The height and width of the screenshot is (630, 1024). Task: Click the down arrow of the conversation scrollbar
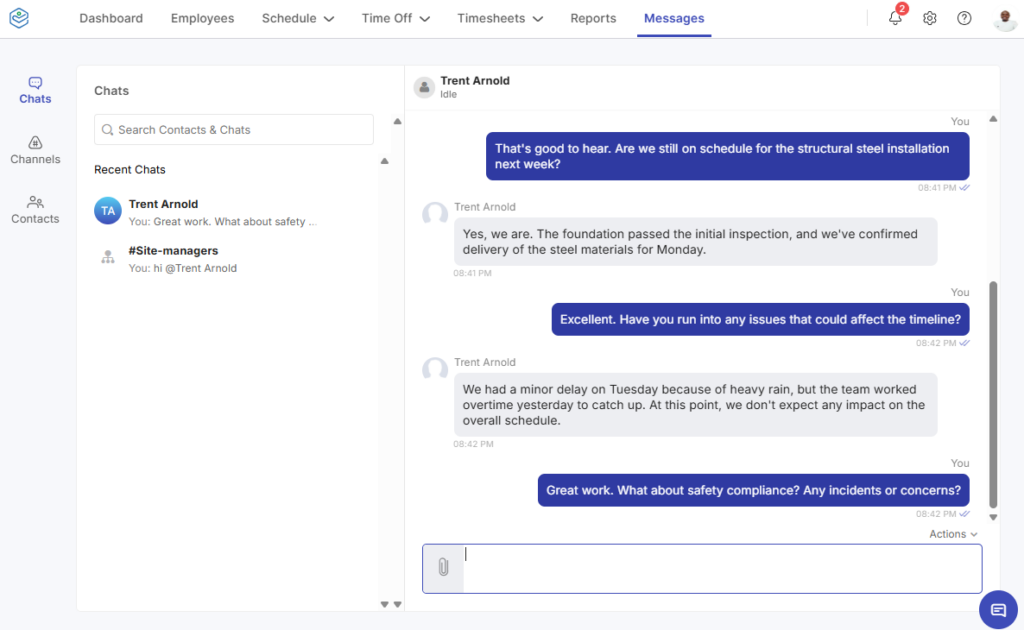tap(993, 517)
